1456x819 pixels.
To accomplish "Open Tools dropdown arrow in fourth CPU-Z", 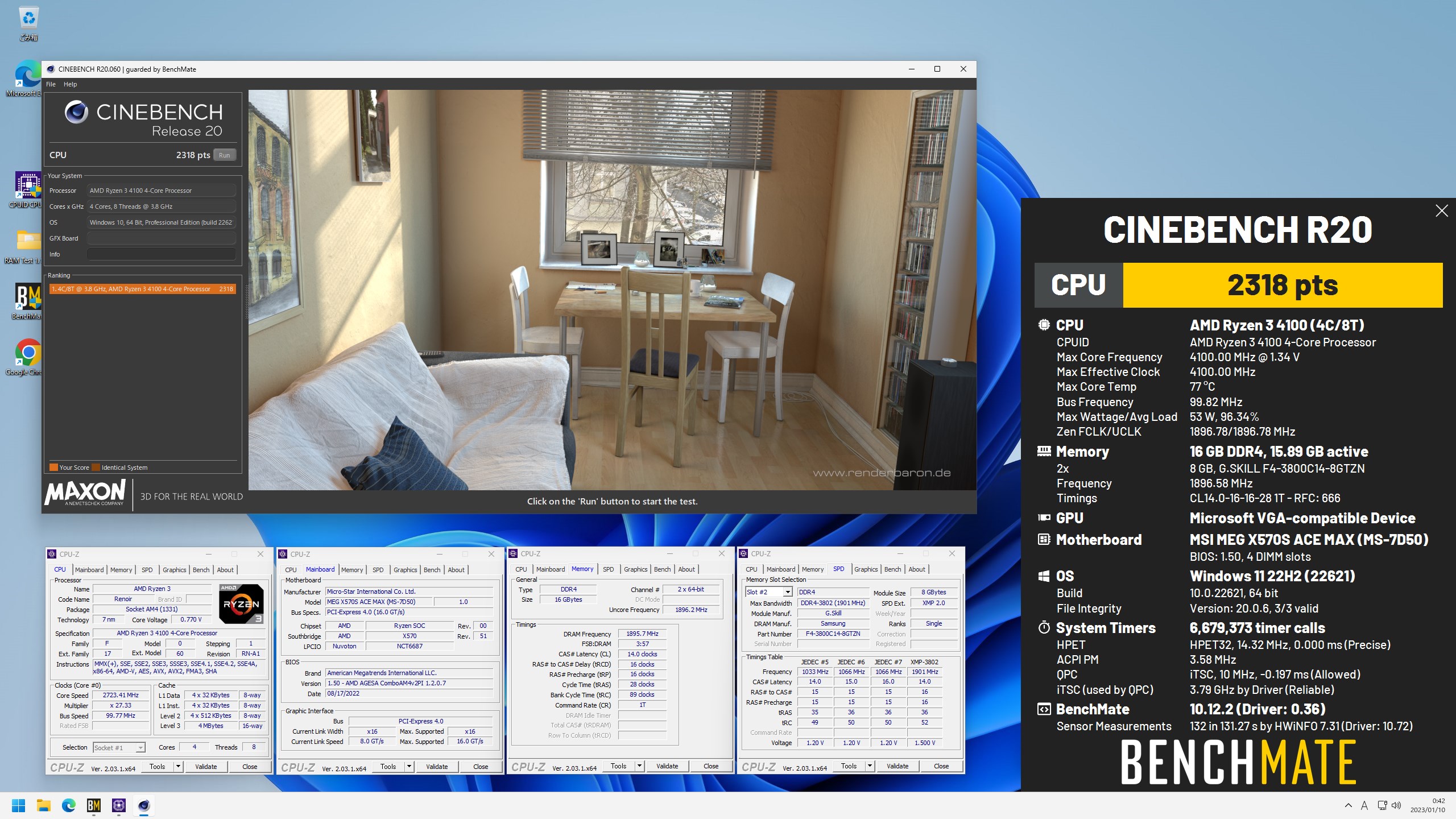I will click(x=870, y=766).
